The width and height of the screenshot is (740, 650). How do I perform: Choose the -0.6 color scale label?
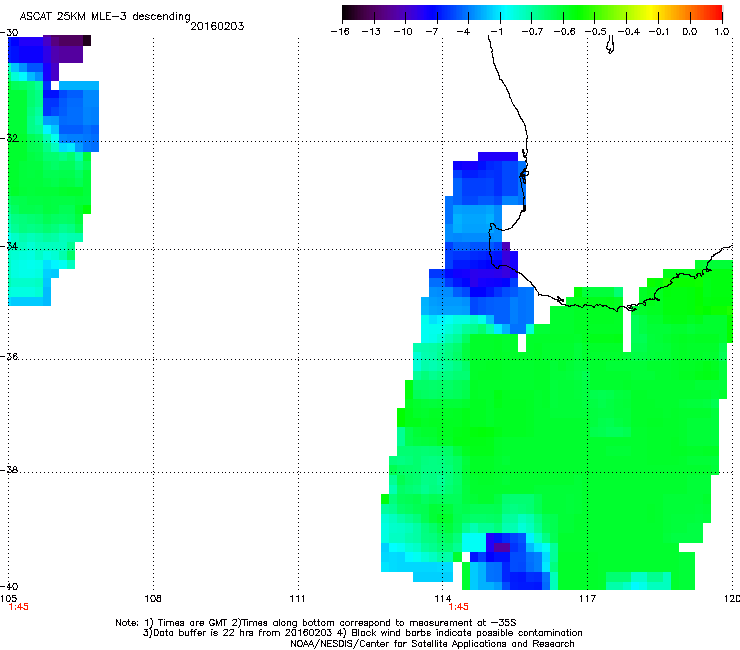tap(564, 32)
